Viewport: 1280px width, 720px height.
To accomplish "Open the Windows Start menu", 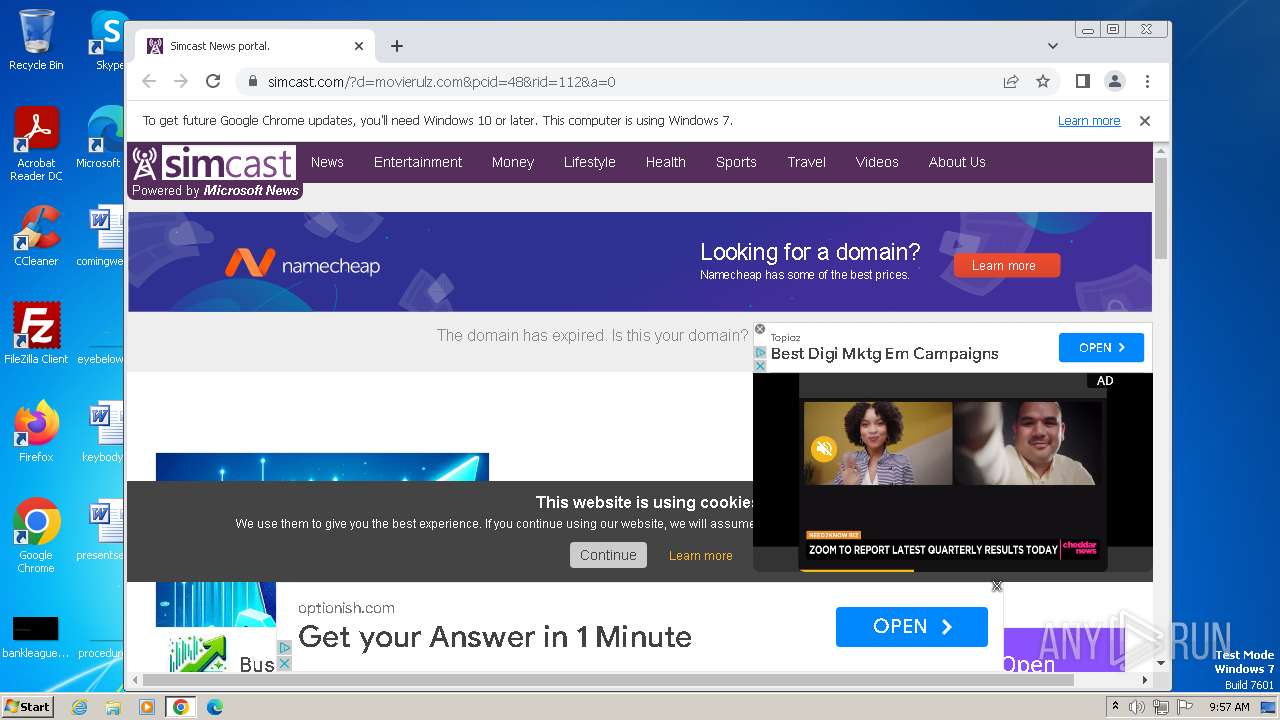I will pos(27,707).
